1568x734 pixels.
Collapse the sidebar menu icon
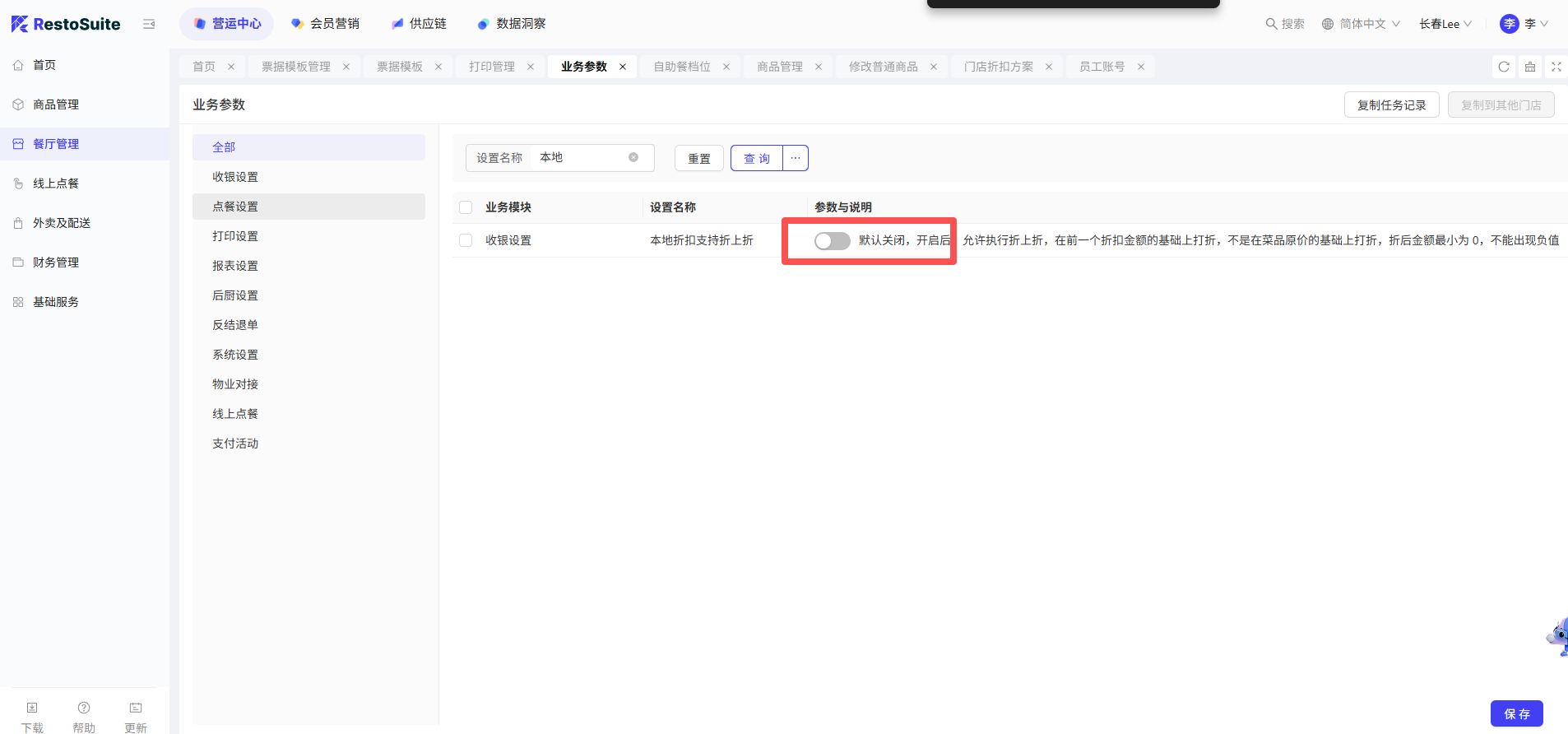149,24
